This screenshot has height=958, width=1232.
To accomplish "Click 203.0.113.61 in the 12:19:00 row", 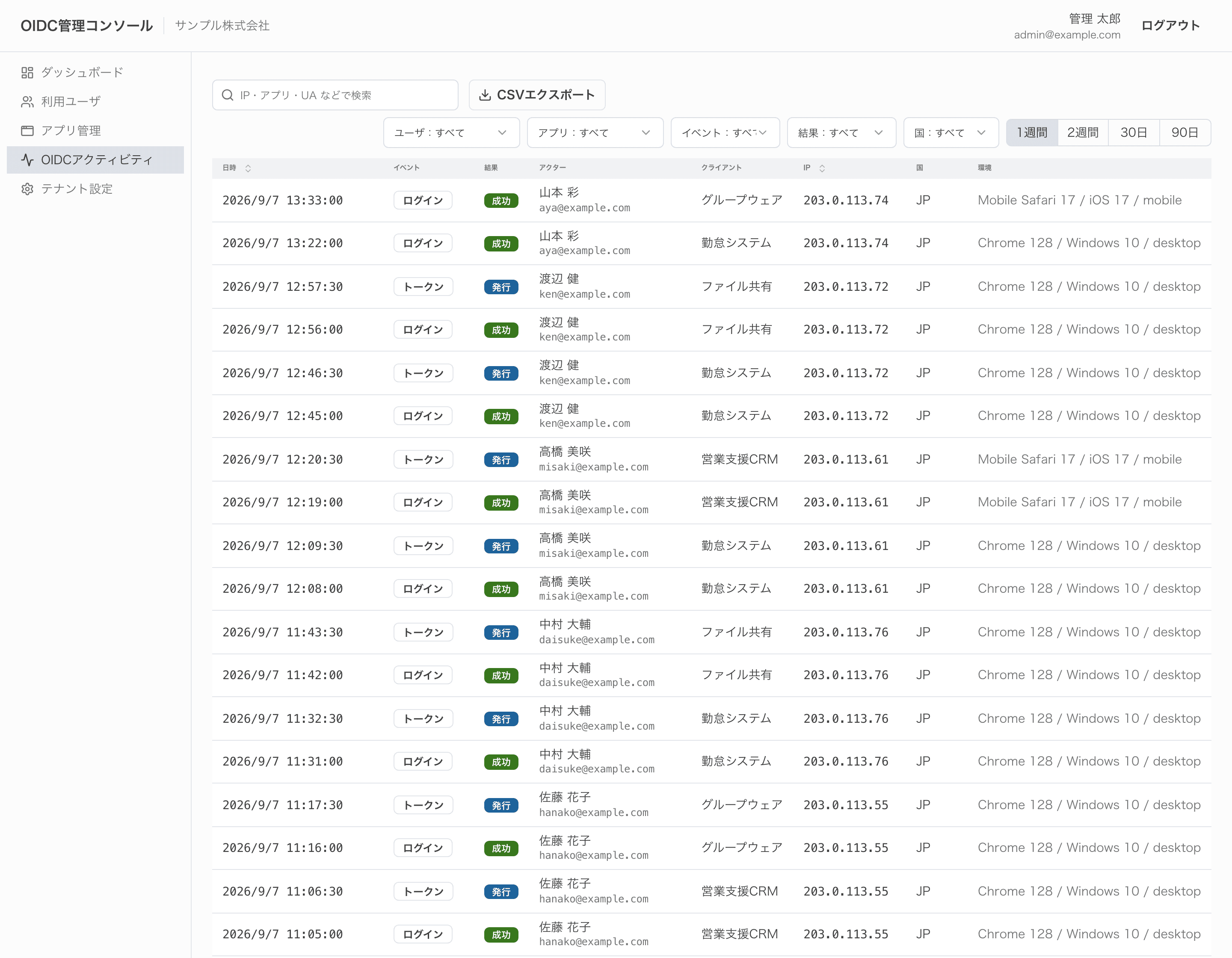I will coord(846,503).
